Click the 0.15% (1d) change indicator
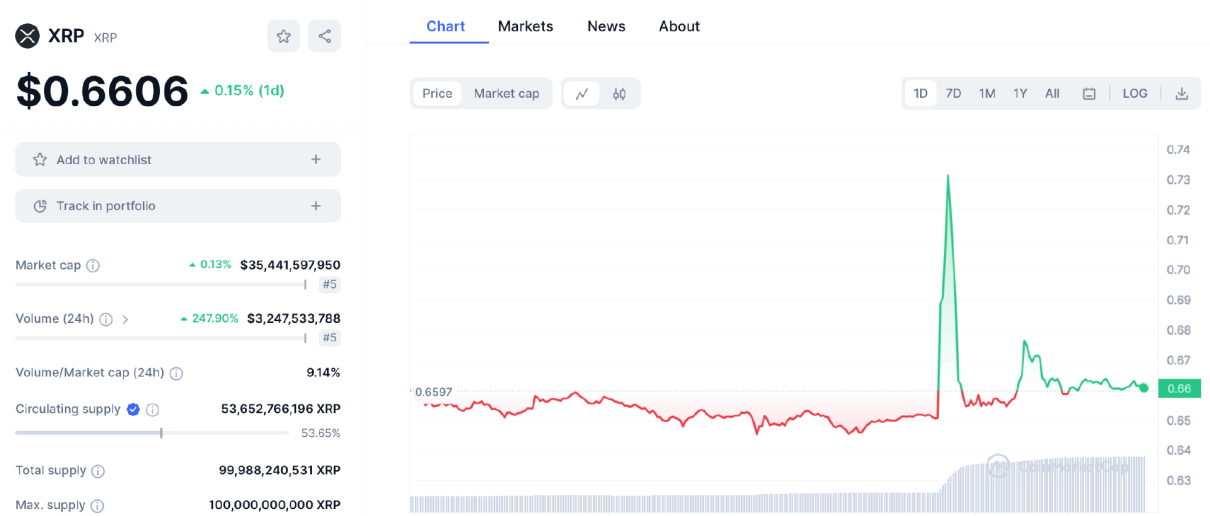1210x516 pixels. click(242, 90)
